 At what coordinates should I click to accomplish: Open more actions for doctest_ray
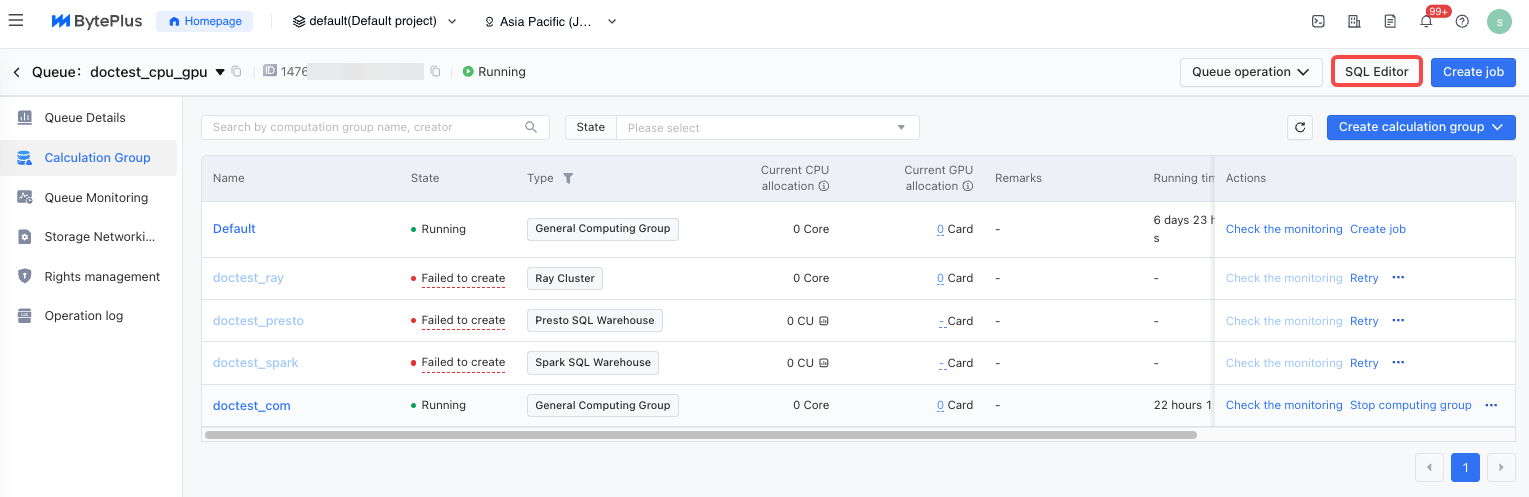(x=1398, y=278)
